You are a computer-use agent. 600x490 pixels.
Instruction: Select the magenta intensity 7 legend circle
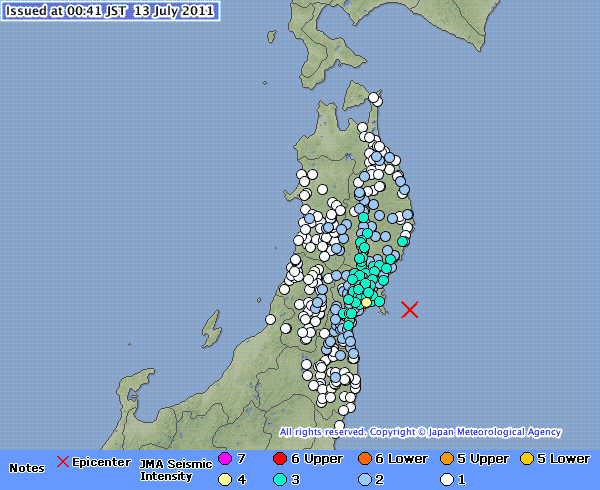[x=224, y=459]
